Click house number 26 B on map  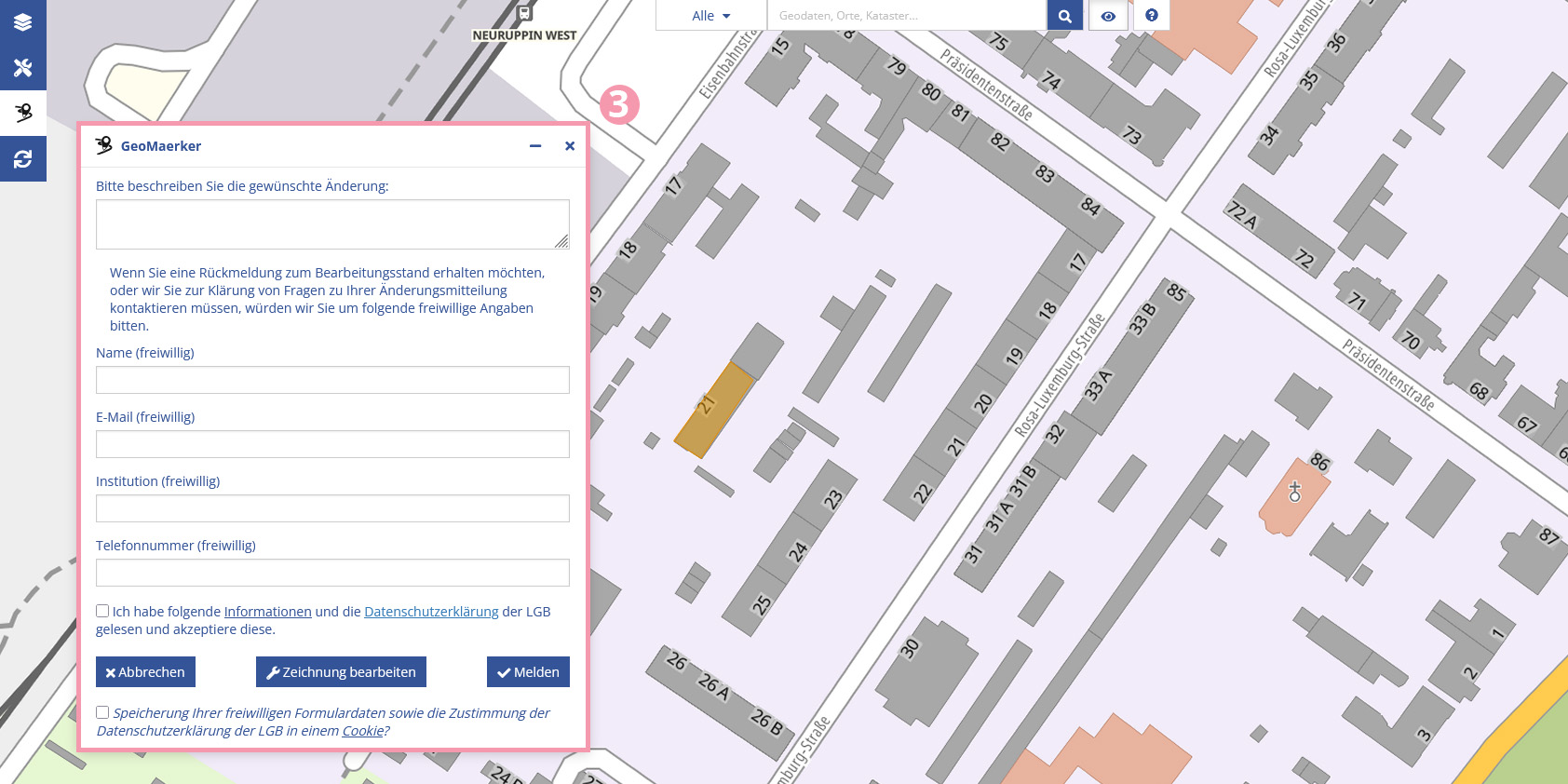pos(767,722)
